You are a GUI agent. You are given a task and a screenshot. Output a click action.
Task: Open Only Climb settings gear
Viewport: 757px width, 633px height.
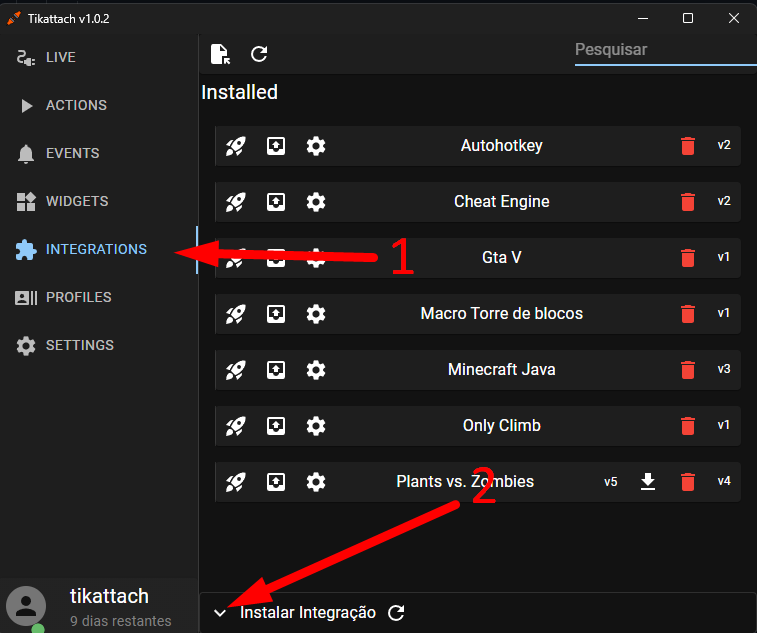click(x=316, y=426)
